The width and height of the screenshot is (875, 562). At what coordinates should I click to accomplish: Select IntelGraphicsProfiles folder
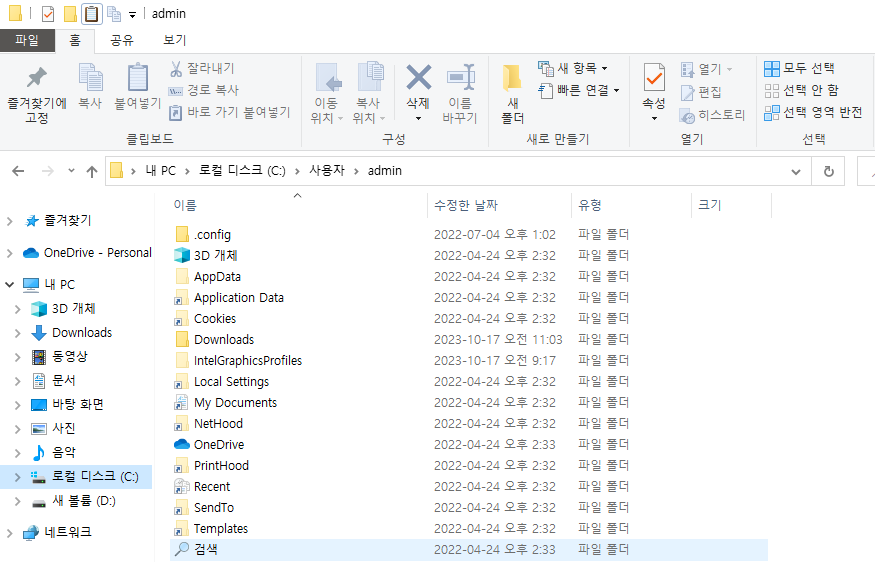pos(248,361)
